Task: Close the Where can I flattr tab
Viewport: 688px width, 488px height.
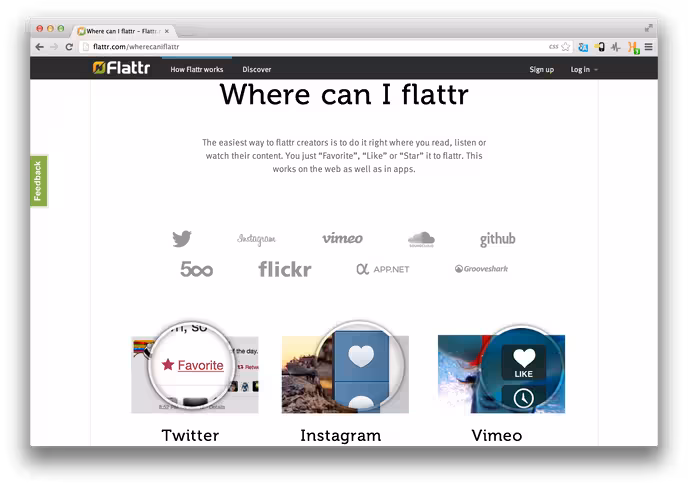Action: pyautogui.click(x=167, y=31)
